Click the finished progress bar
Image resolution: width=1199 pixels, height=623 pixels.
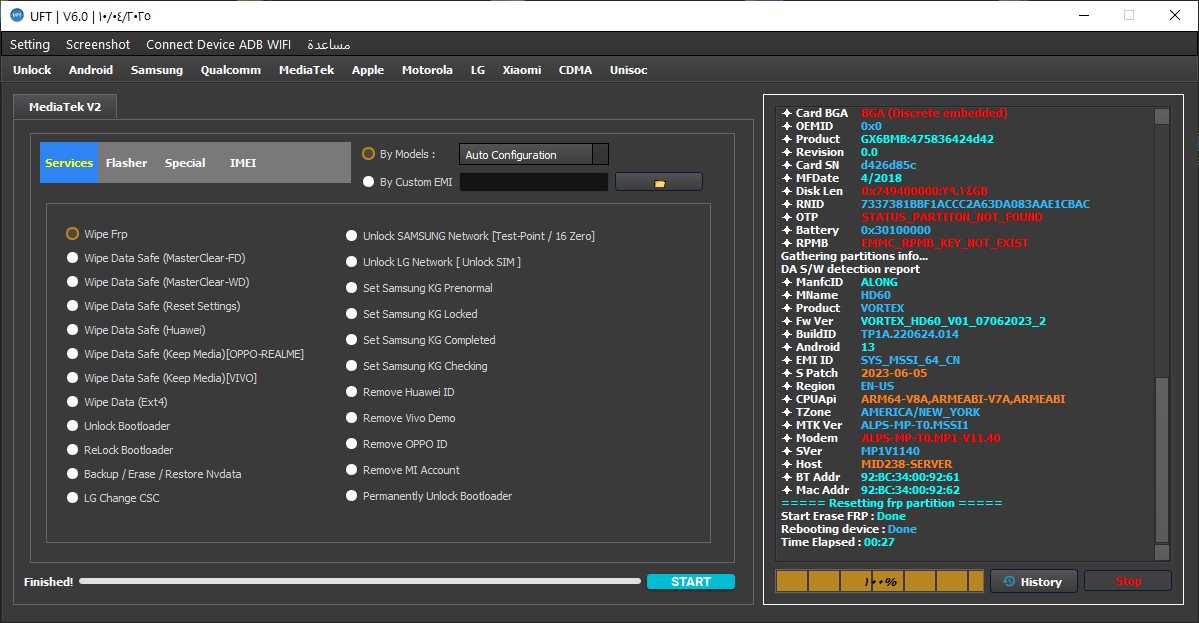pyautogui.click(x=359, y=581)
